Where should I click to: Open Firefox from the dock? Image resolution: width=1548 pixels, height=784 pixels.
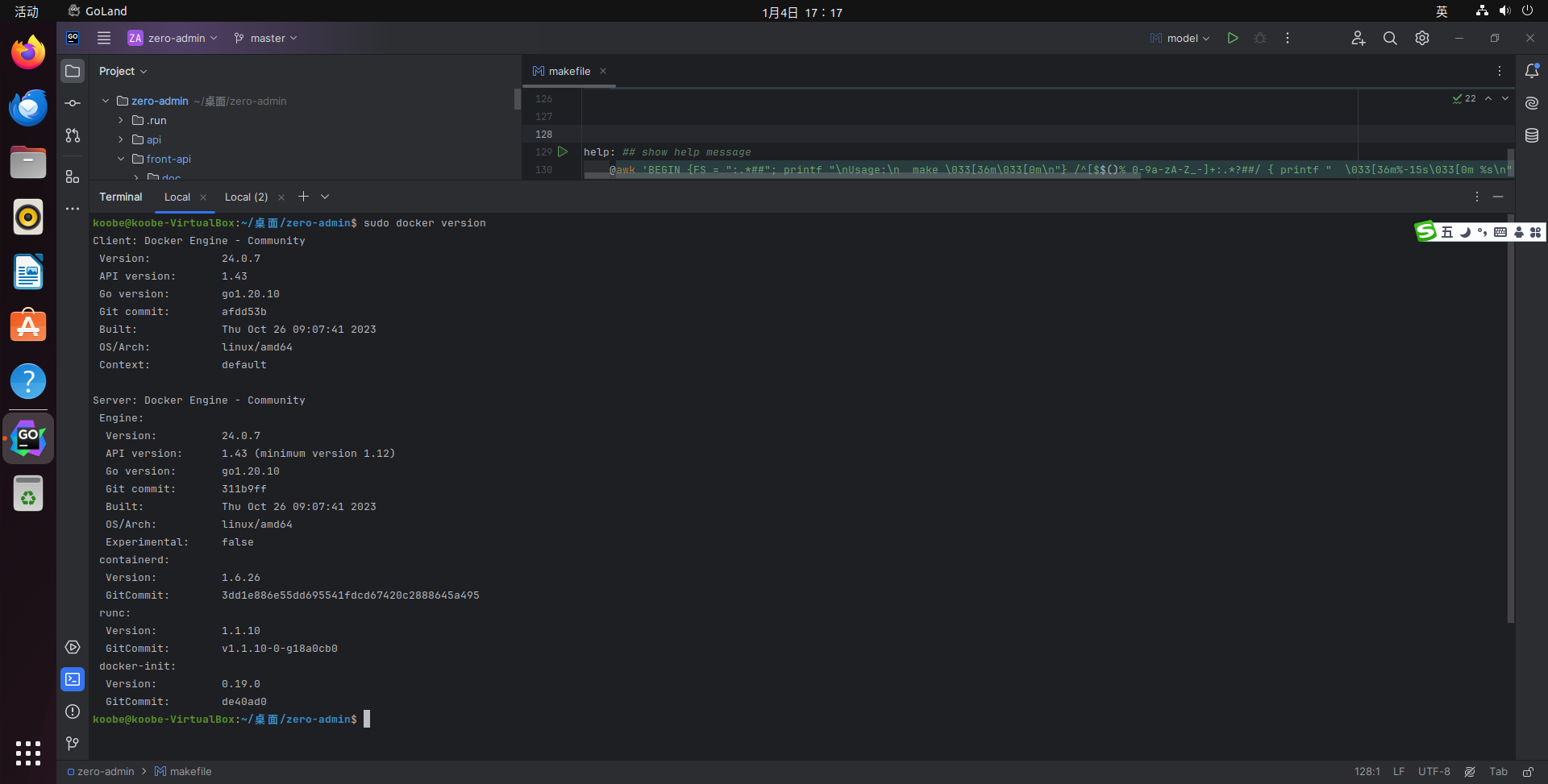click(28, 52)
